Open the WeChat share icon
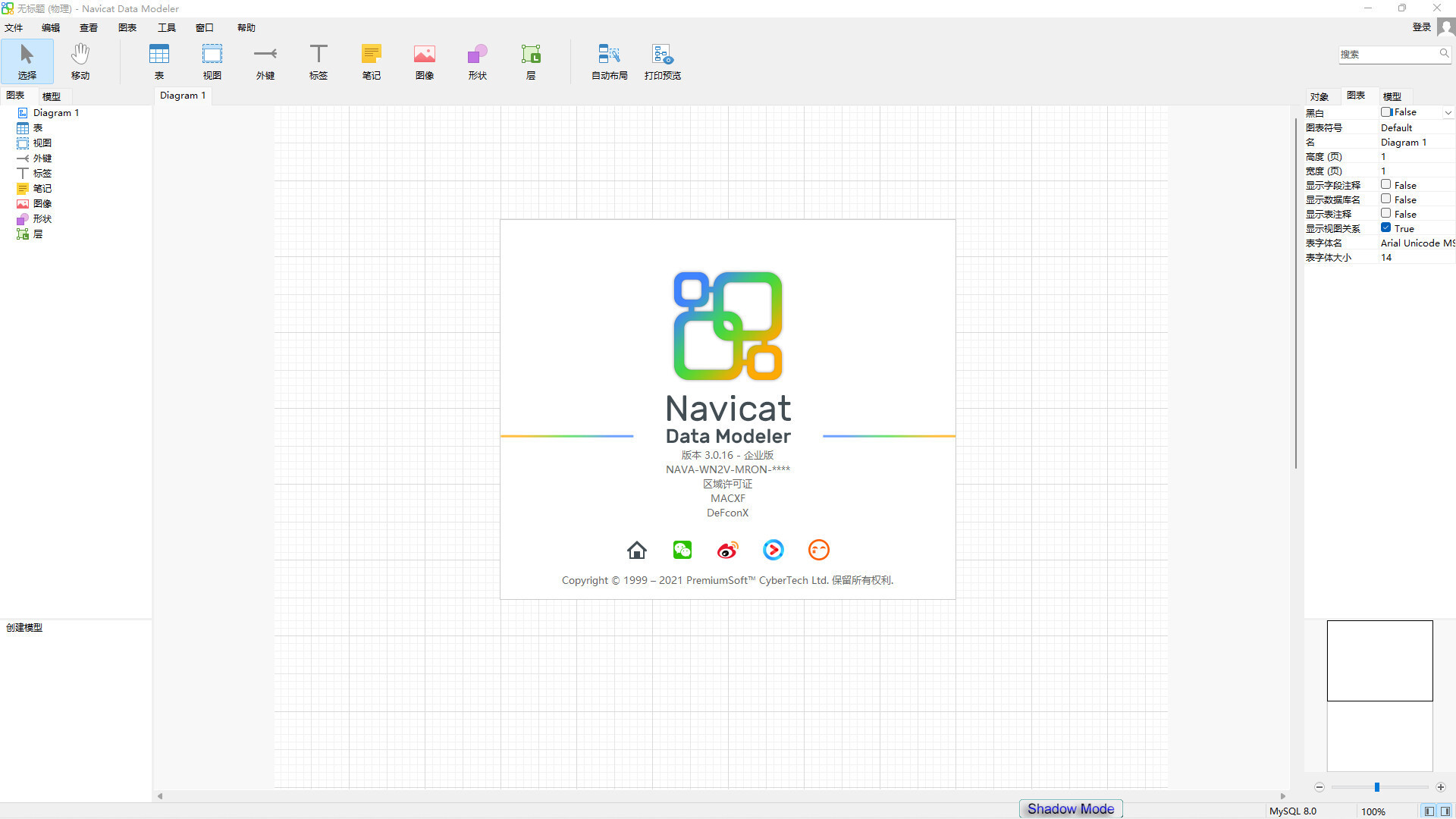Viewport: 1456px width, 819px height. coord(682,550)
